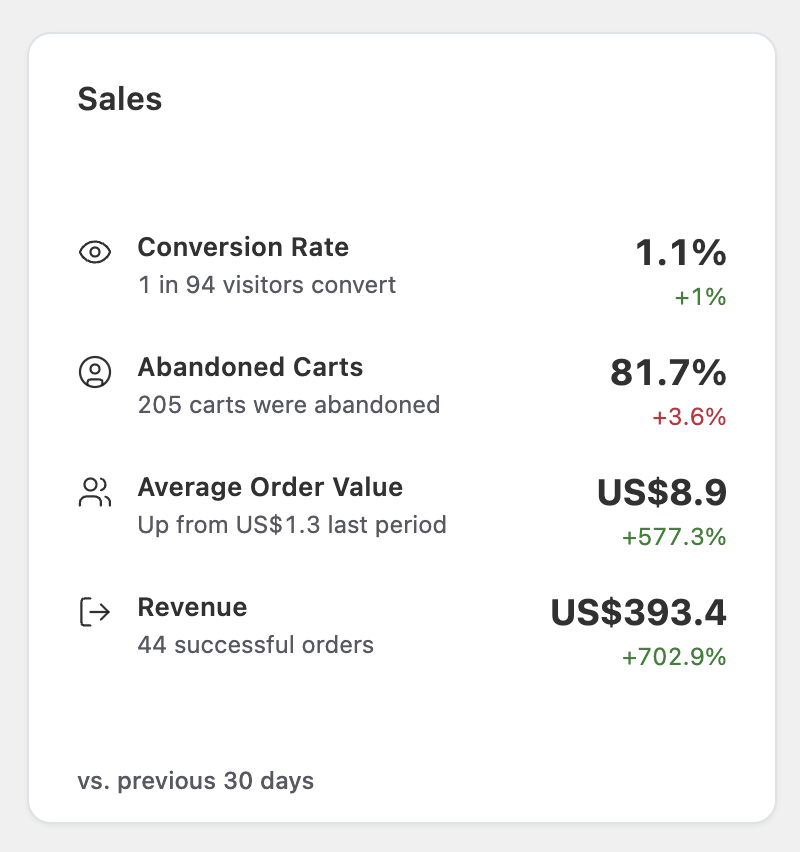Viewport: 800px width, 852px height.
Task: Click the Sales card heading
Action: pos(119,99)
